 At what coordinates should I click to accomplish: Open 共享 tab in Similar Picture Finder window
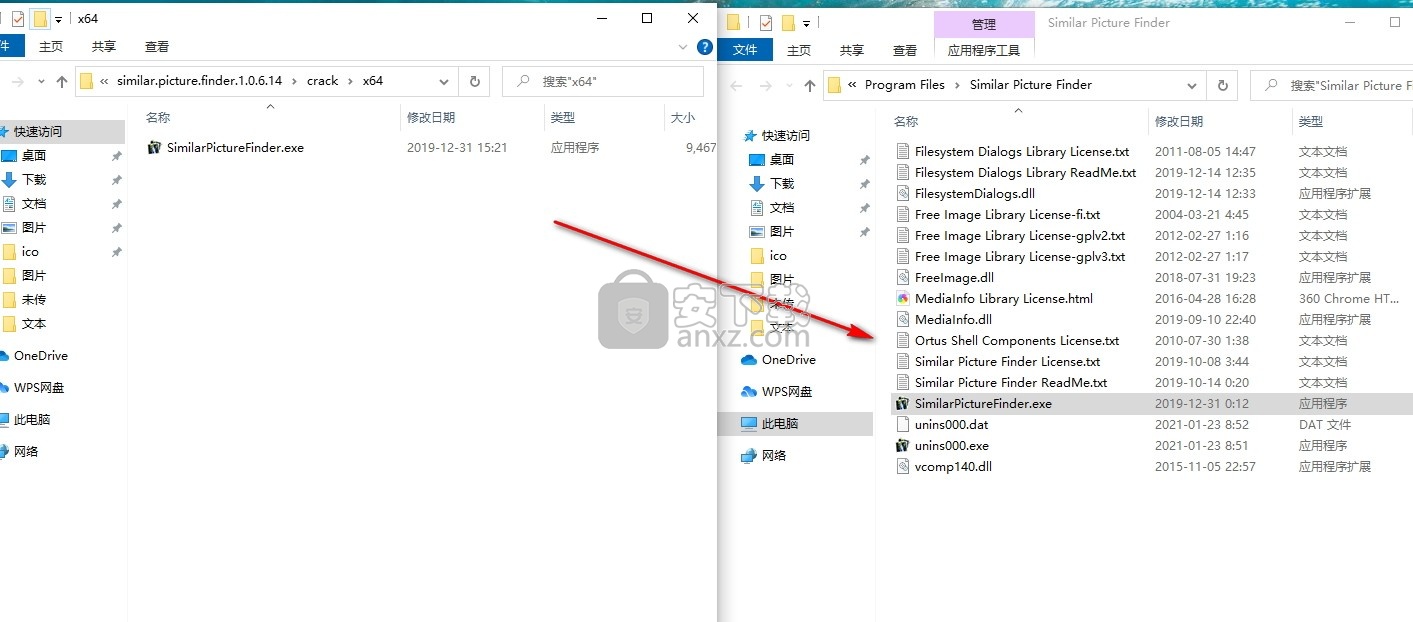[x=852, y=50]
